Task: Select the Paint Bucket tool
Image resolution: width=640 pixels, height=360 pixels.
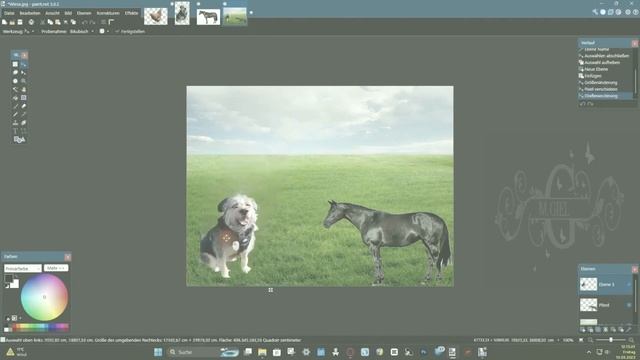Action: [x=16, y=98]
